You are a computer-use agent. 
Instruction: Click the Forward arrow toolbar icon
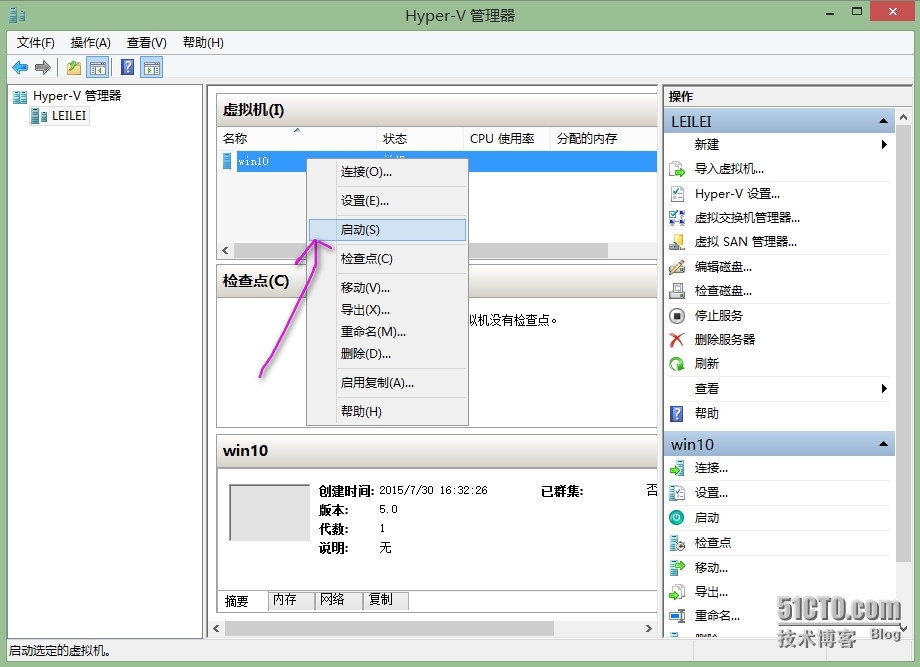coord(43,67)
